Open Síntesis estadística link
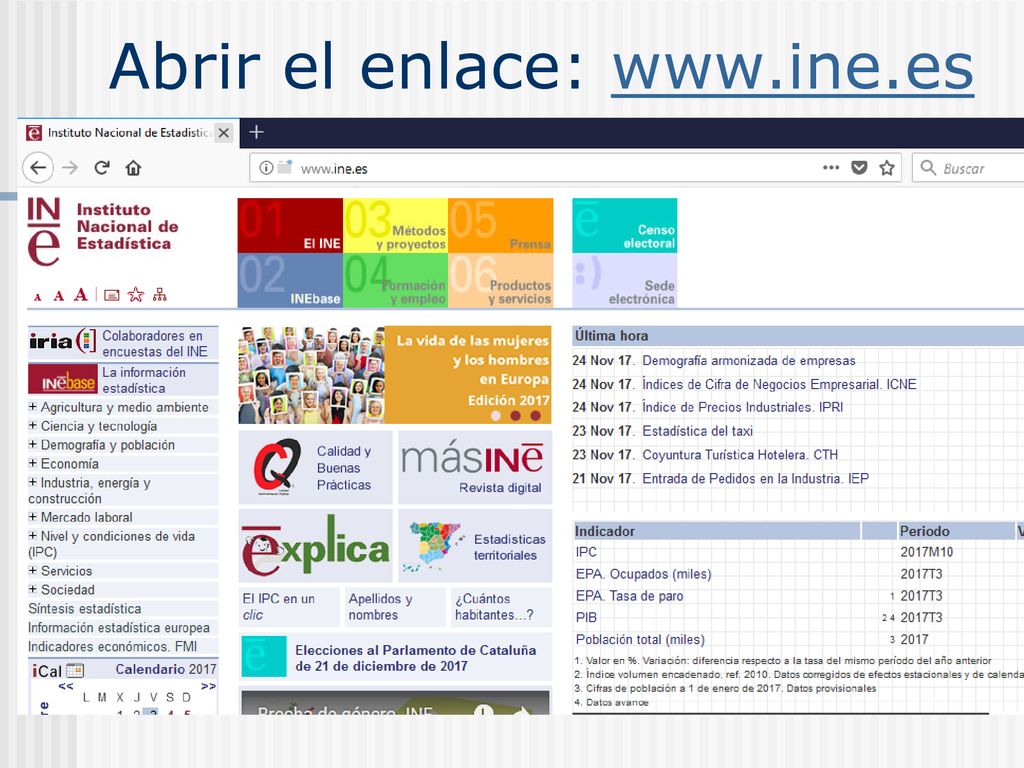The image size is (1024, 768). click(85, 609)
